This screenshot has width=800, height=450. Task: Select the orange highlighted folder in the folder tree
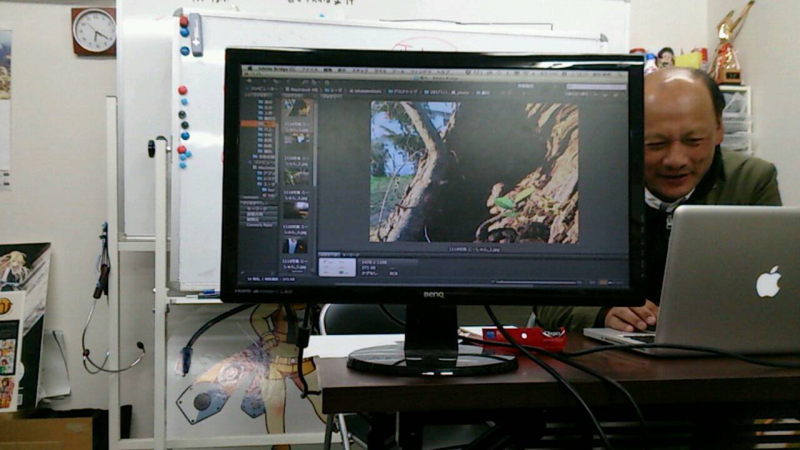(x=259, y=124)
